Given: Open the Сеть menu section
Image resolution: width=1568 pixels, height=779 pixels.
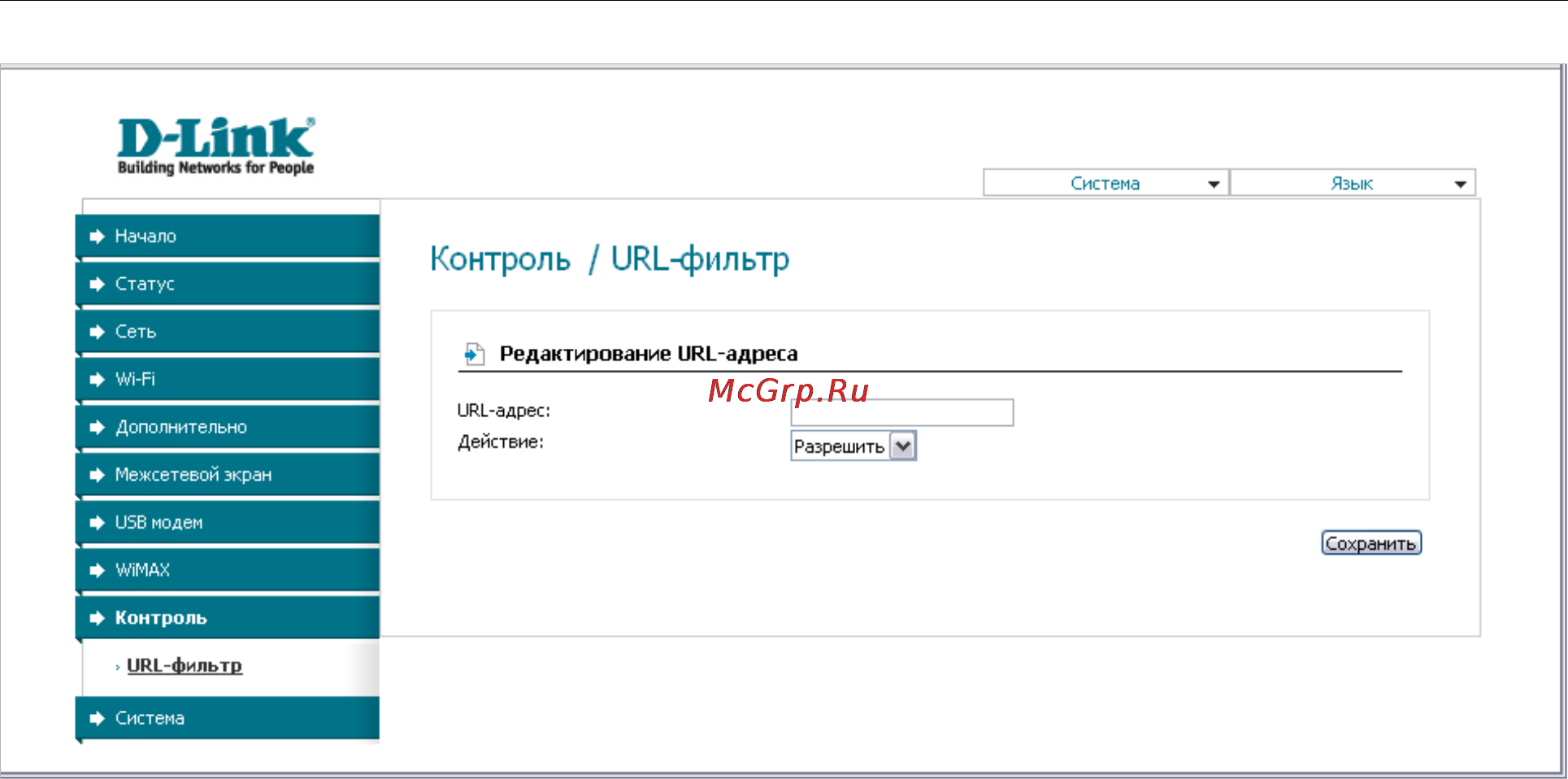Looking at the screenshot, I should pyautogui.click(x=228, y=332).
